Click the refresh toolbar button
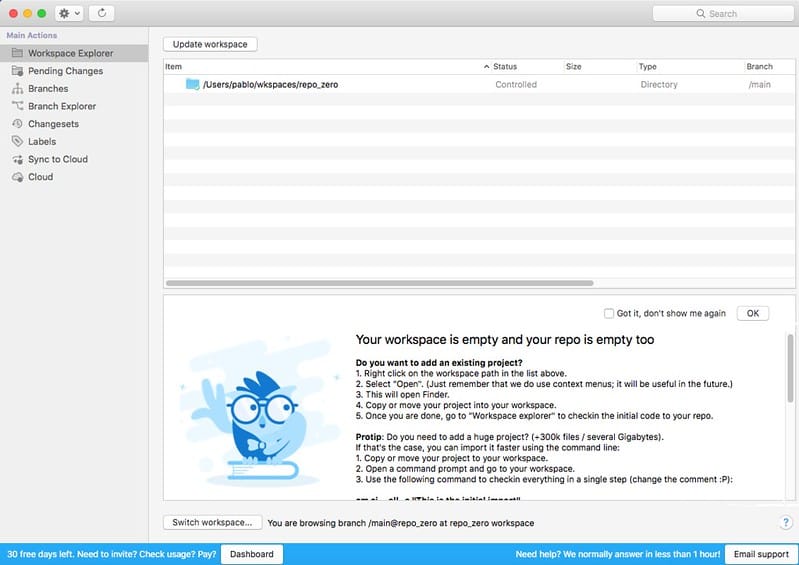The width and height of the screenshot is (799, 565). point(102,13)
